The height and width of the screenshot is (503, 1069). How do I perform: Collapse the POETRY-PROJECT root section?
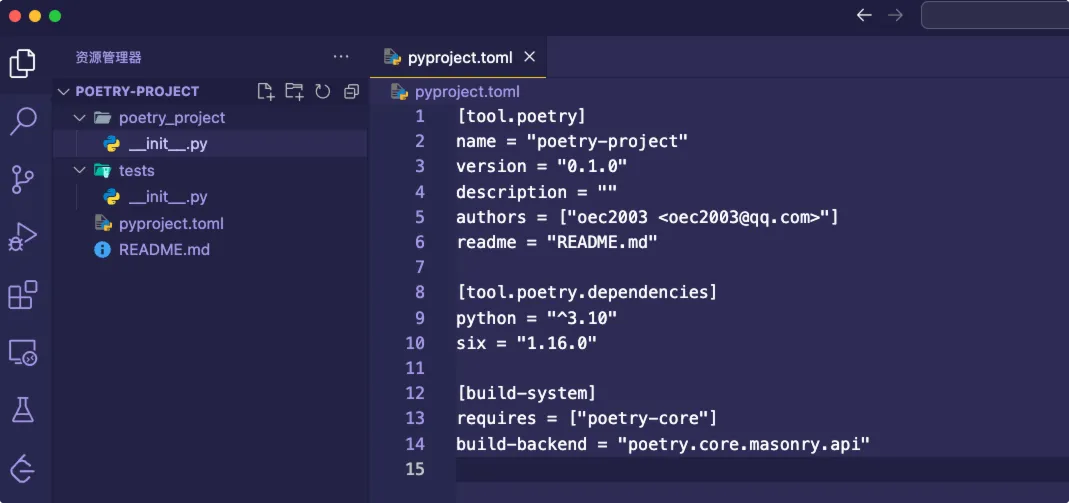65,91
